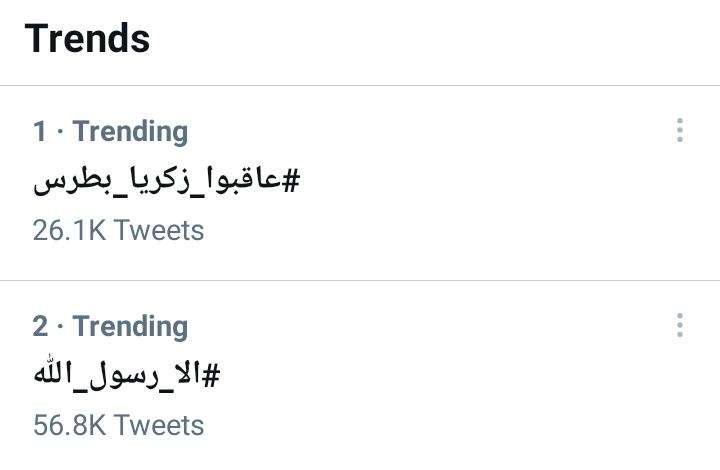Show options for the rank 2 trending item
Screen dimensions: 720x470
point(680,325)
